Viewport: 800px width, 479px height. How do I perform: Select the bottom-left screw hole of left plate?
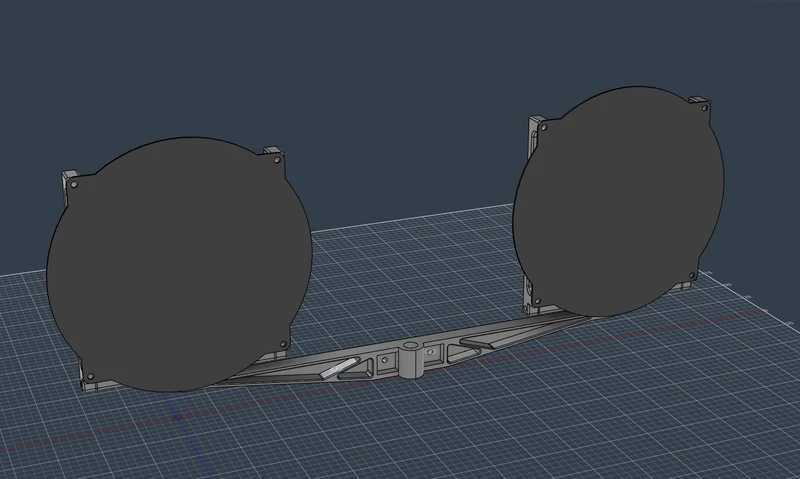(90, 377)
